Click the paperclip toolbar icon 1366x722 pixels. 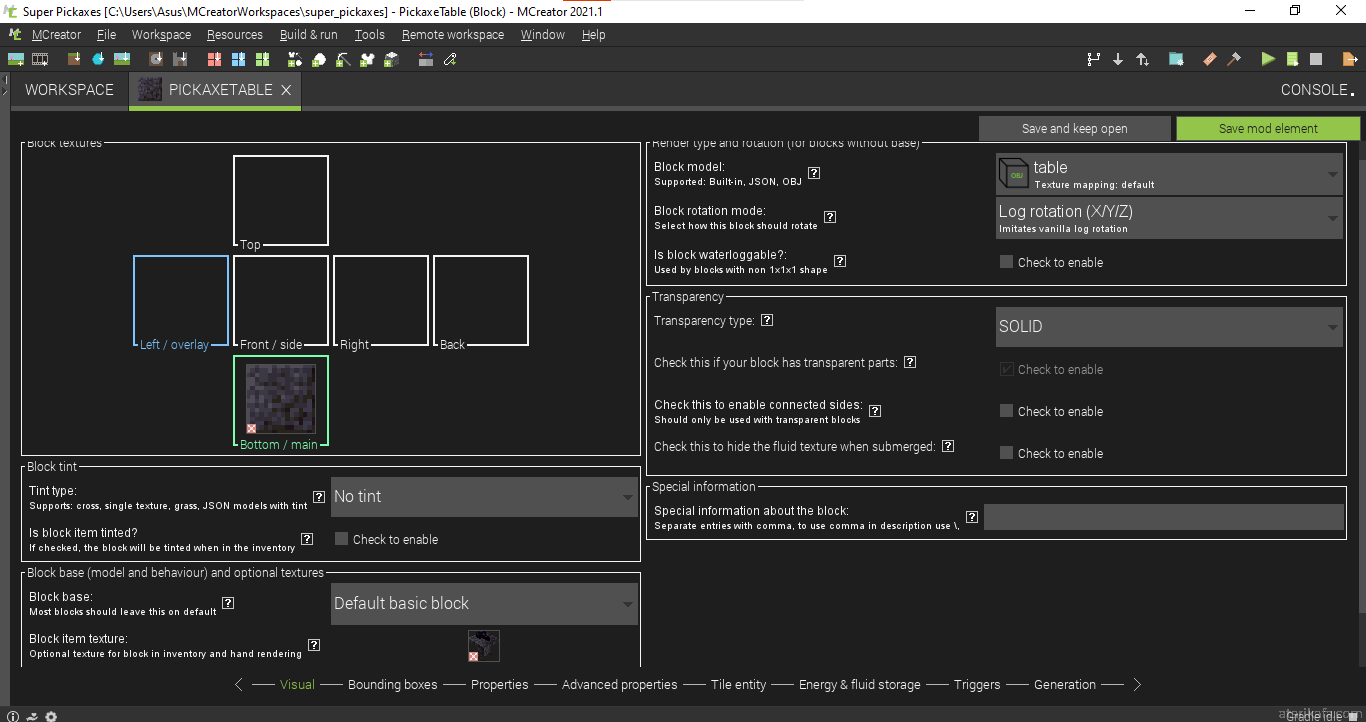point(450,59)
